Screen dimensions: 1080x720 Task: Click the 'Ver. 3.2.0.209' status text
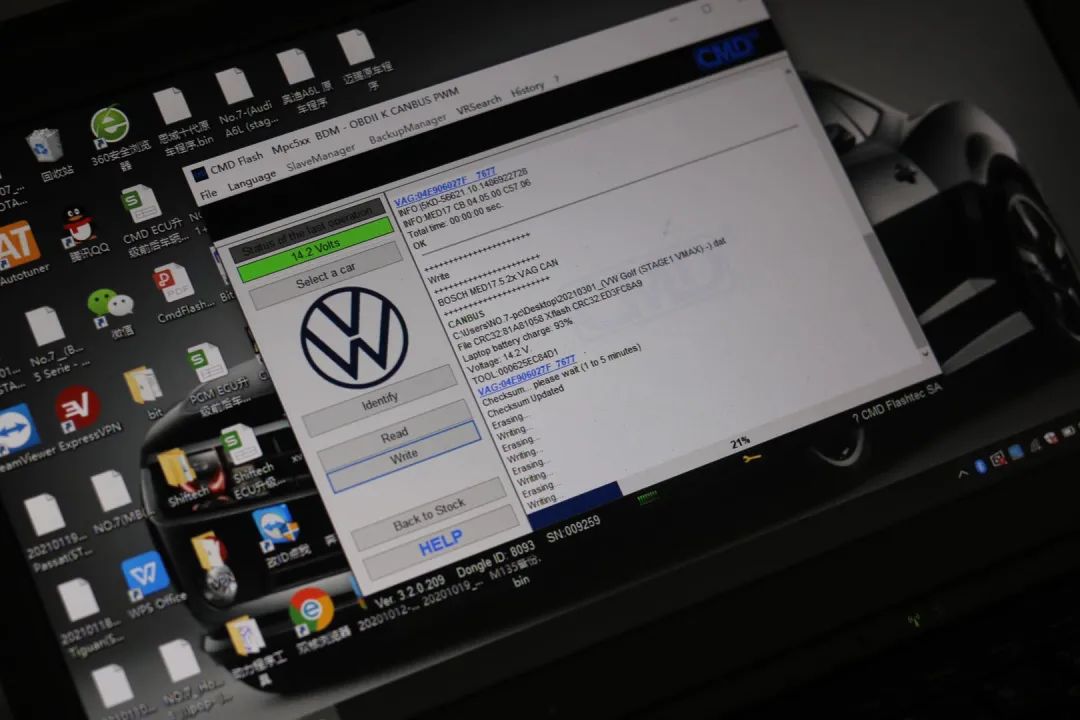pyautogui.click(x=410, y=591)
